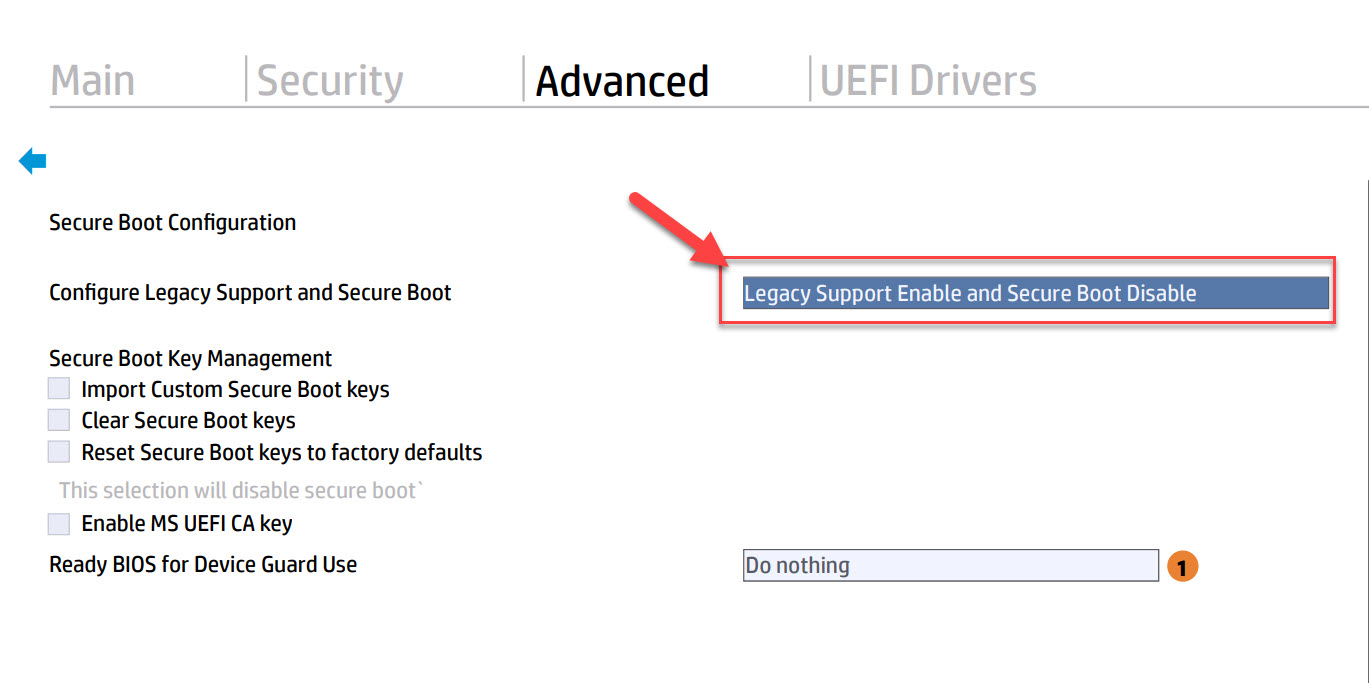Click the Ready BIOS for Device Guard Use label
This screenshot has width=1369, height=683.
point(203,564)
